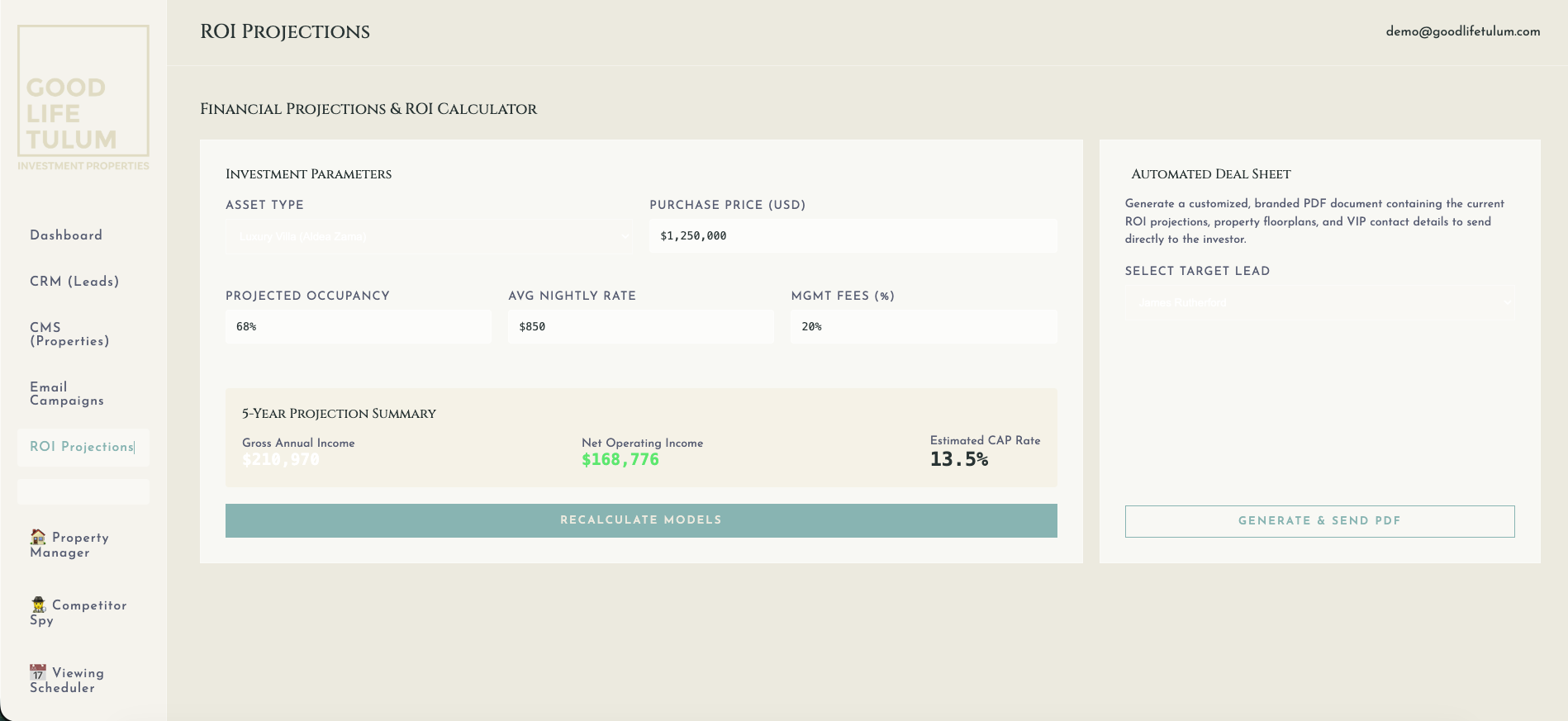
Task: Go to Dashboard in the sidebar
Action: tap(66, 235)
